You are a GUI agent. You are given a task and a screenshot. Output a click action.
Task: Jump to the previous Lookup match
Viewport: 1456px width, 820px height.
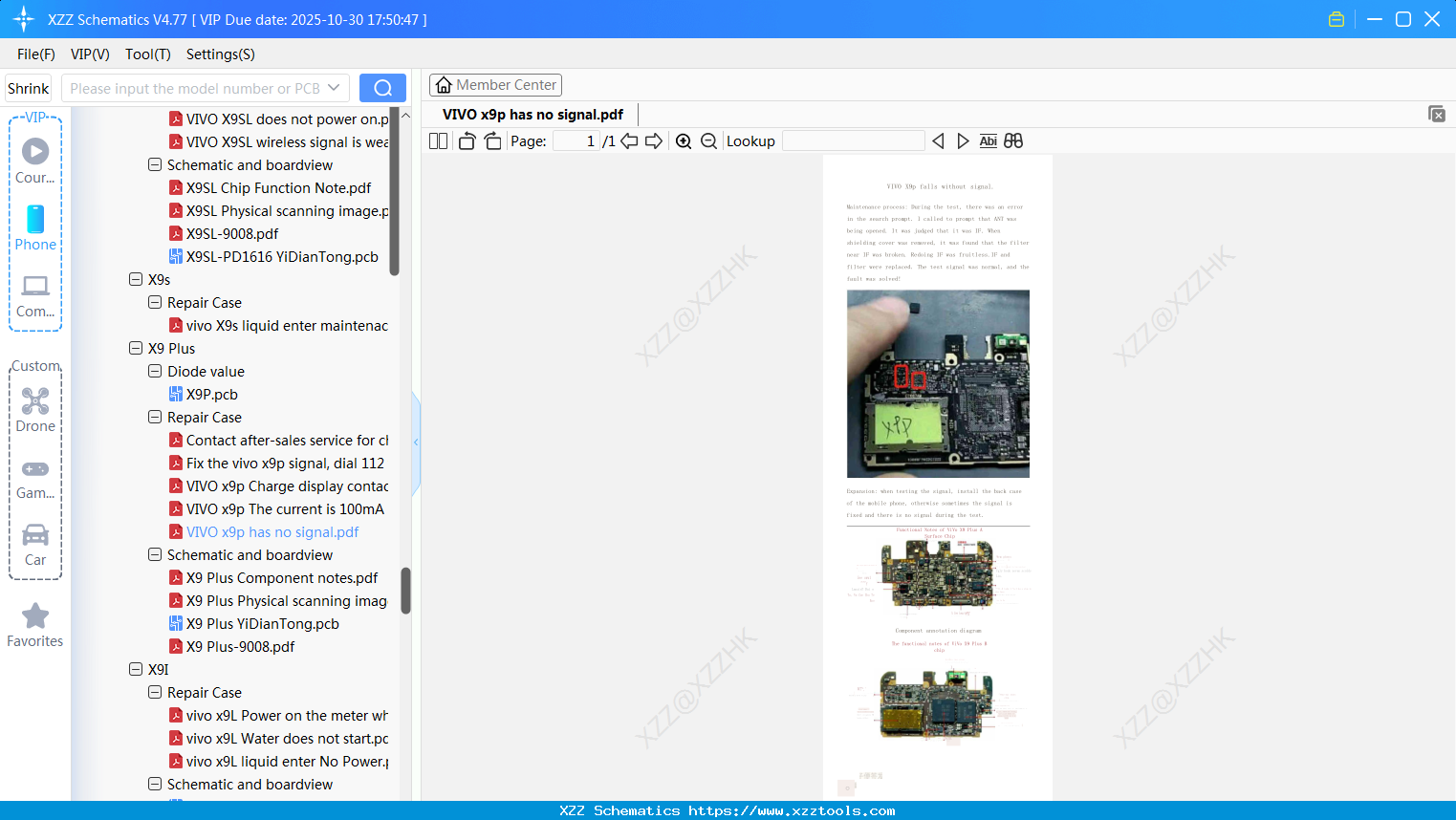pos(938,141)
